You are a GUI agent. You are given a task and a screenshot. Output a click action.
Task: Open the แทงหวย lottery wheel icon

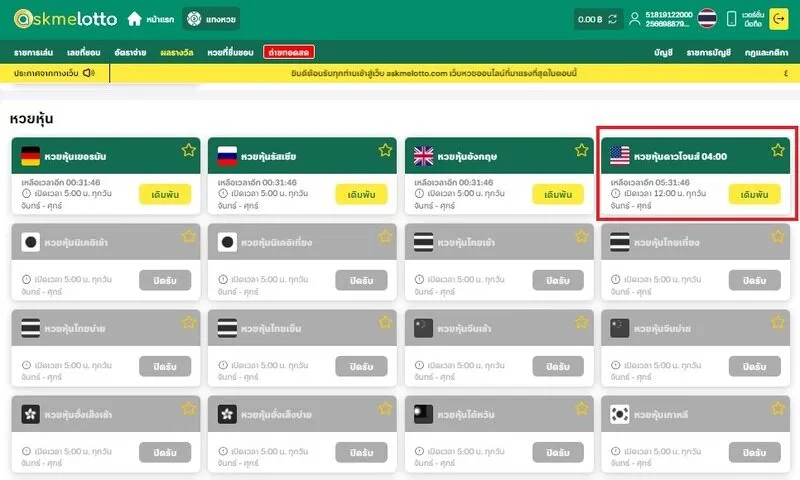click(x=193, y=19)
